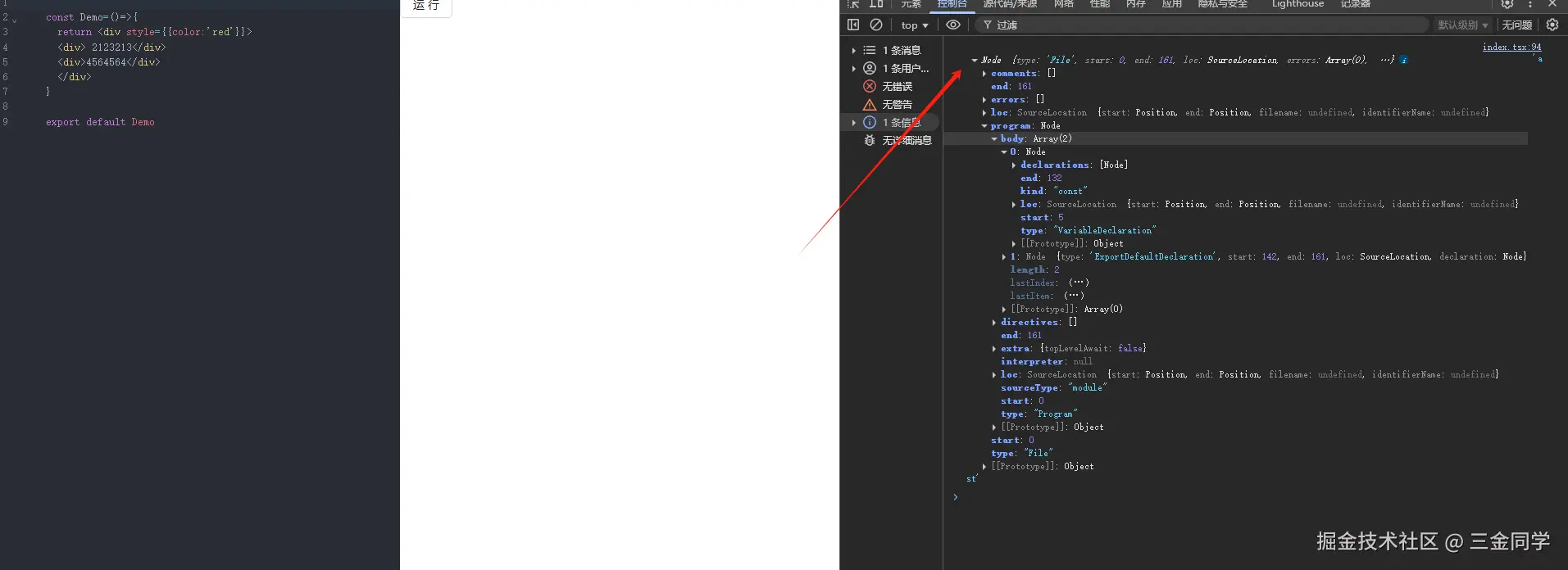Clear the console with the ban icon
1568x570 pixels.
click(x=876, y=25)
